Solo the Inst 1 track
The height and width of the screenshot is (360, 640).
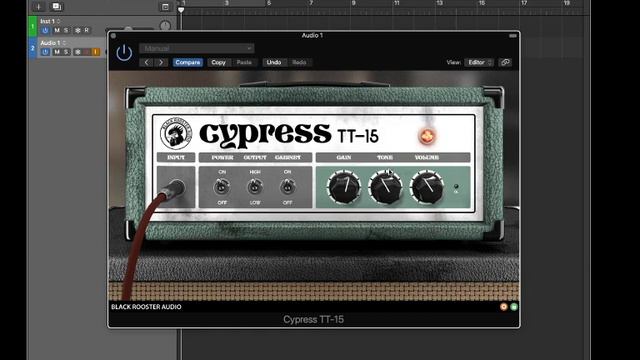[66, 30]
